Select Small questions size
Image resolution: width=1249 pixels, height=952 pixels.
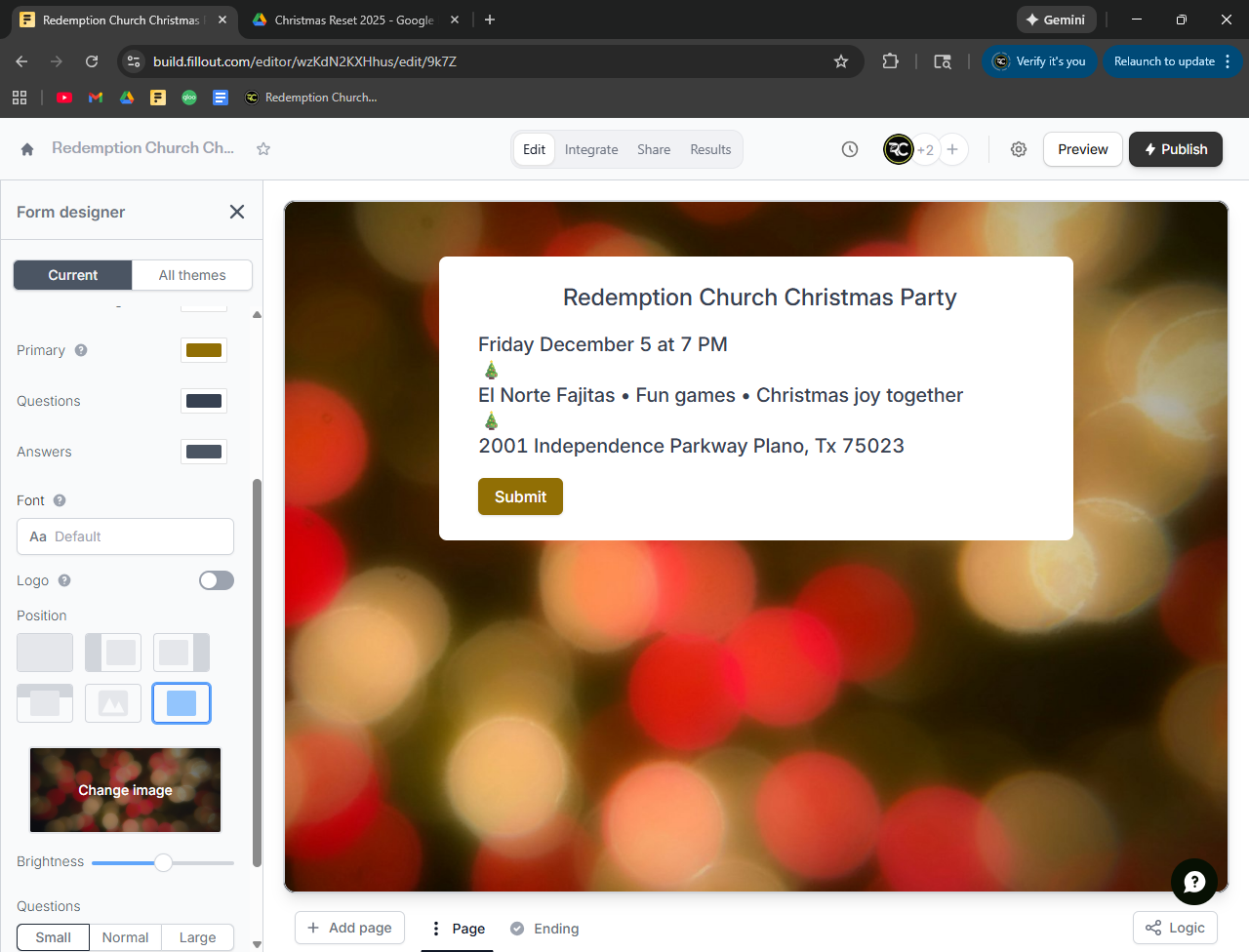click(54, 937)
